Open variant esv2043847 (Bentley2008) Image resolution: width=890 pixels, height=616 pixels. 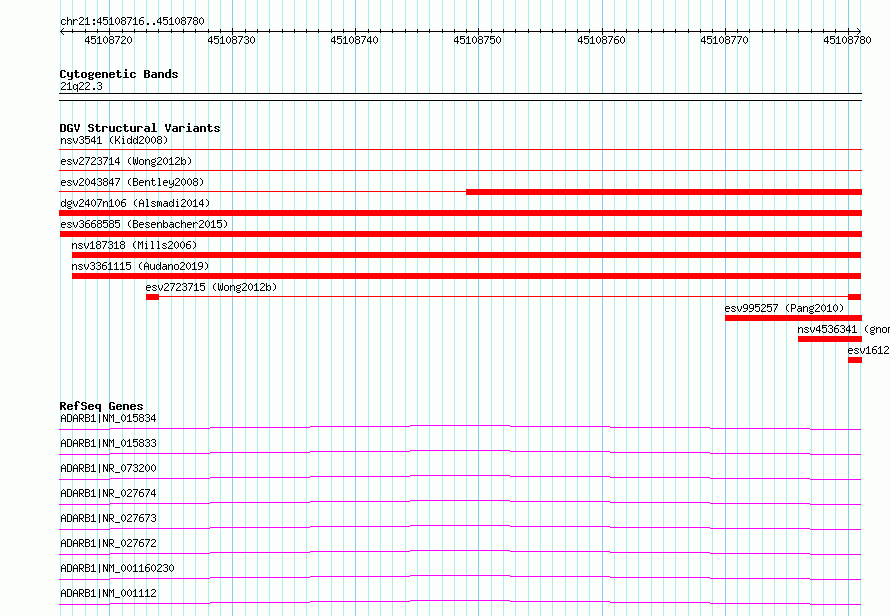[x=132, y=182]
